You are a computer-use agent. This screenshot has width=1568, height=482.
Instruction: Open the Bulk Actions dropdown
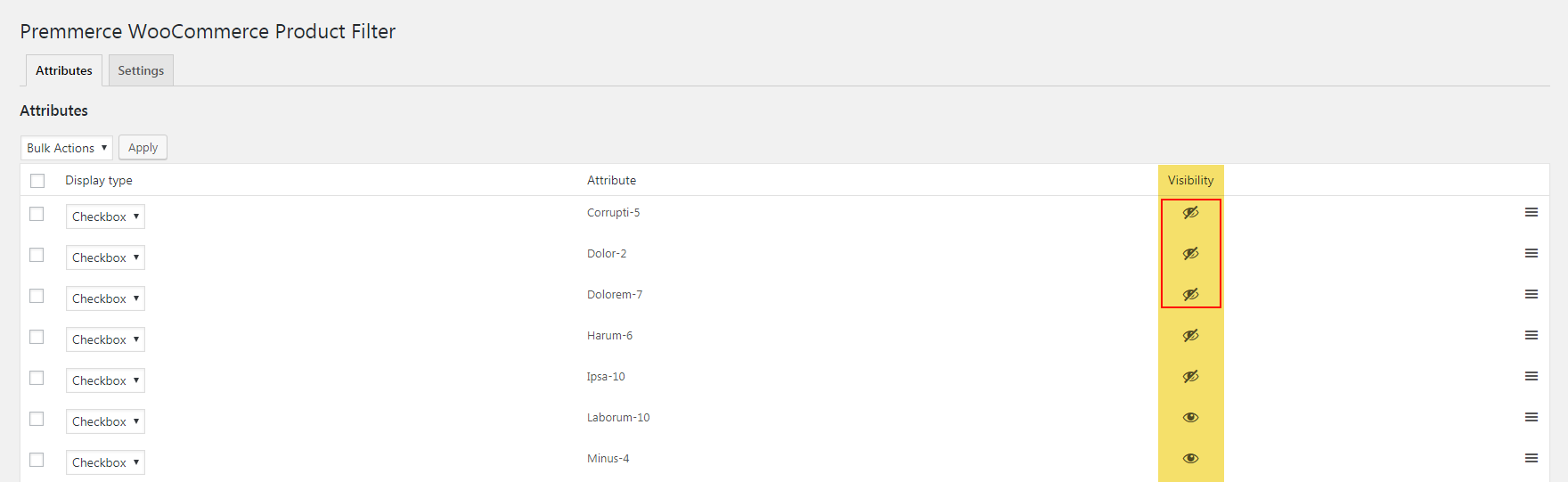(x=67, y=148)
